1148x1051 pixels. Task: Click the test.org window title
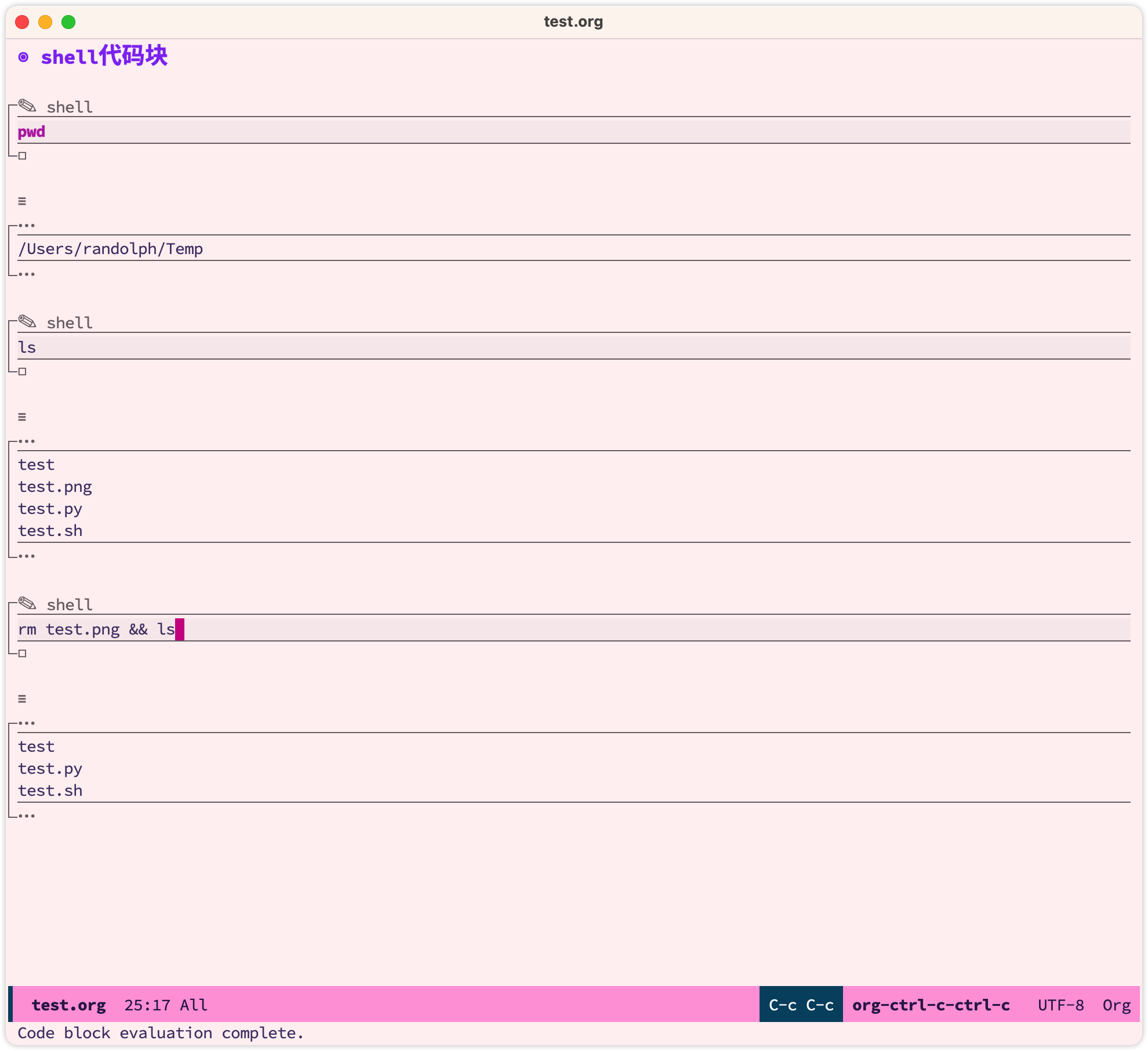click(x=573, y=21)
